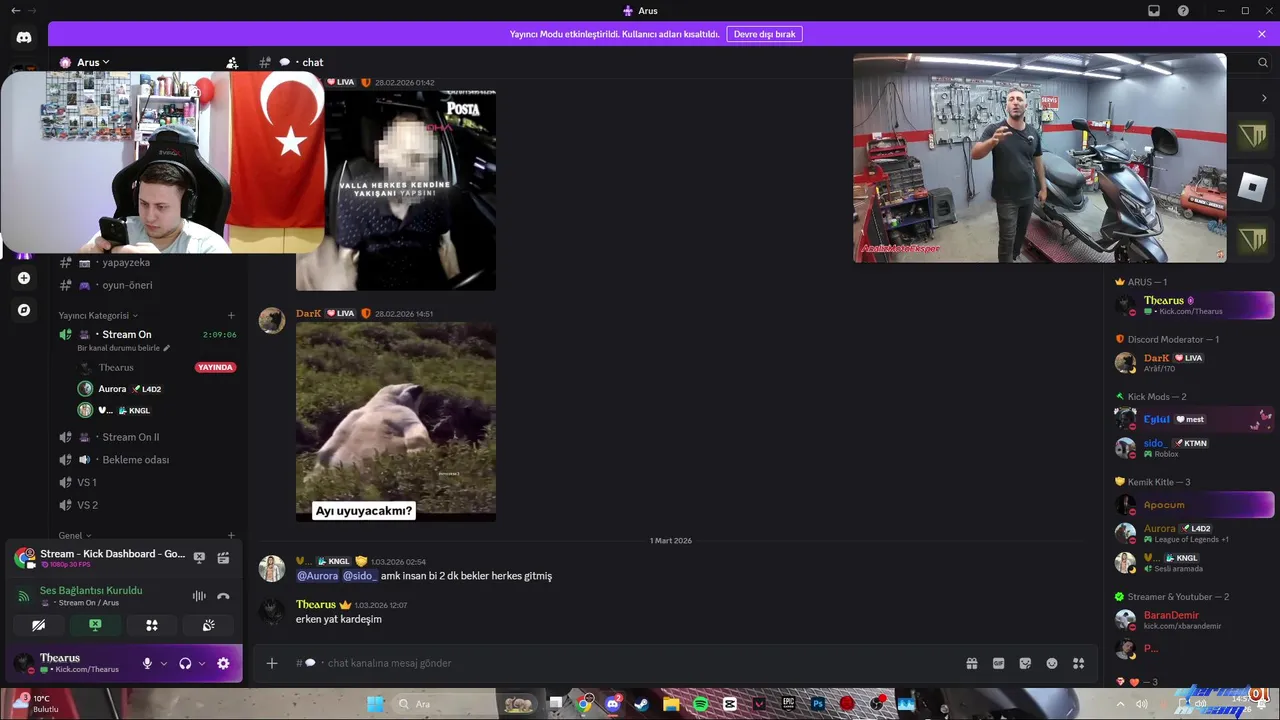Image resolution: width=1280 pixels, height=720 pixels.
Task: Open the clips clapperboard icon
Action: [223, 558]
